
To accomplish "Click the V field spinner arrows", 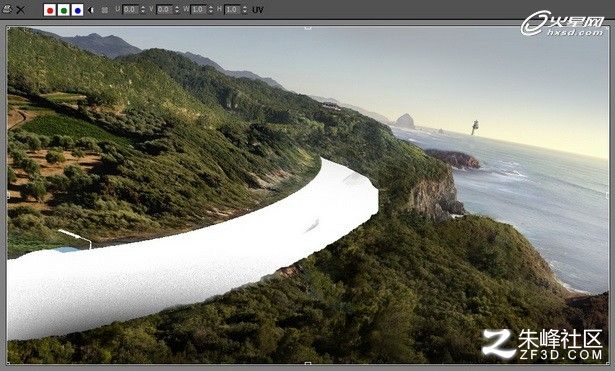I will pos(177,10).
